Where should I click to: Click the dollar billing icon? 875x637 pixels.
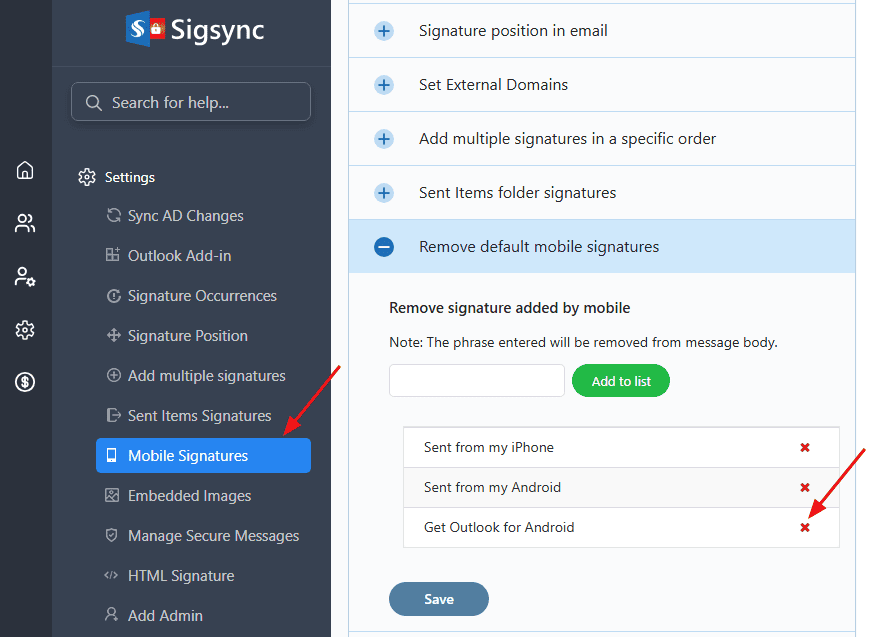click(25, 382)
